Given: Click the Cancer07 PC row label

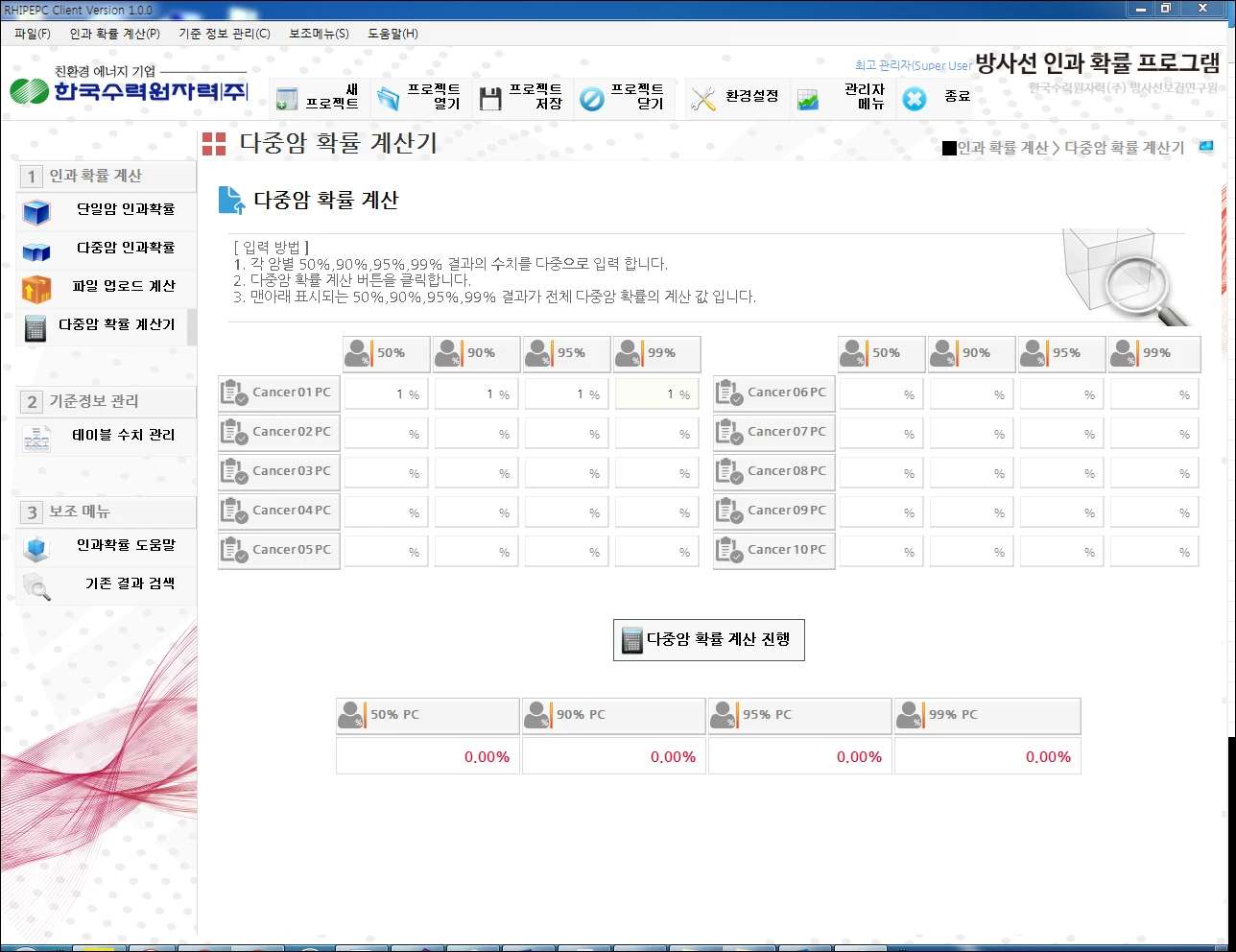Looking at the screenshot, I should pyautogui.click(x=774, y=433).
